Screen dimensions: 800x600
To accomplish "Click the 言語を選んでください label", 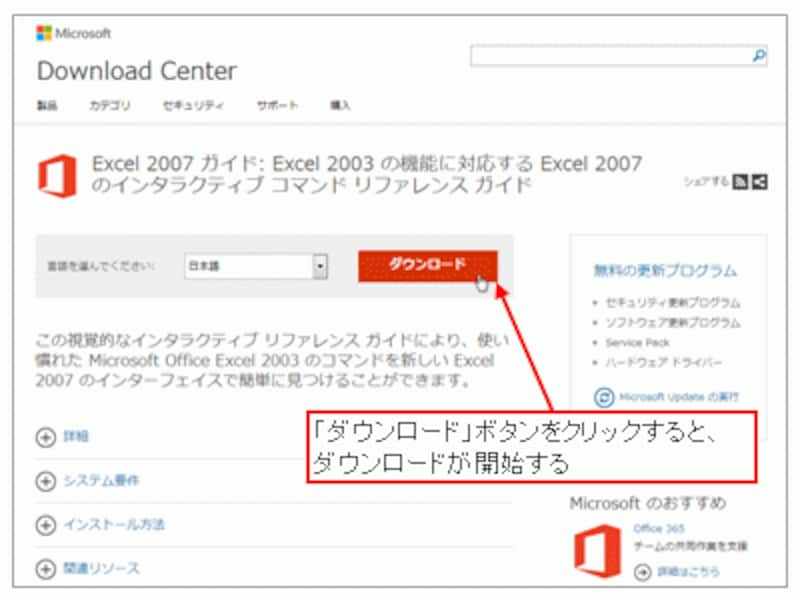I will tap(101, 266).
